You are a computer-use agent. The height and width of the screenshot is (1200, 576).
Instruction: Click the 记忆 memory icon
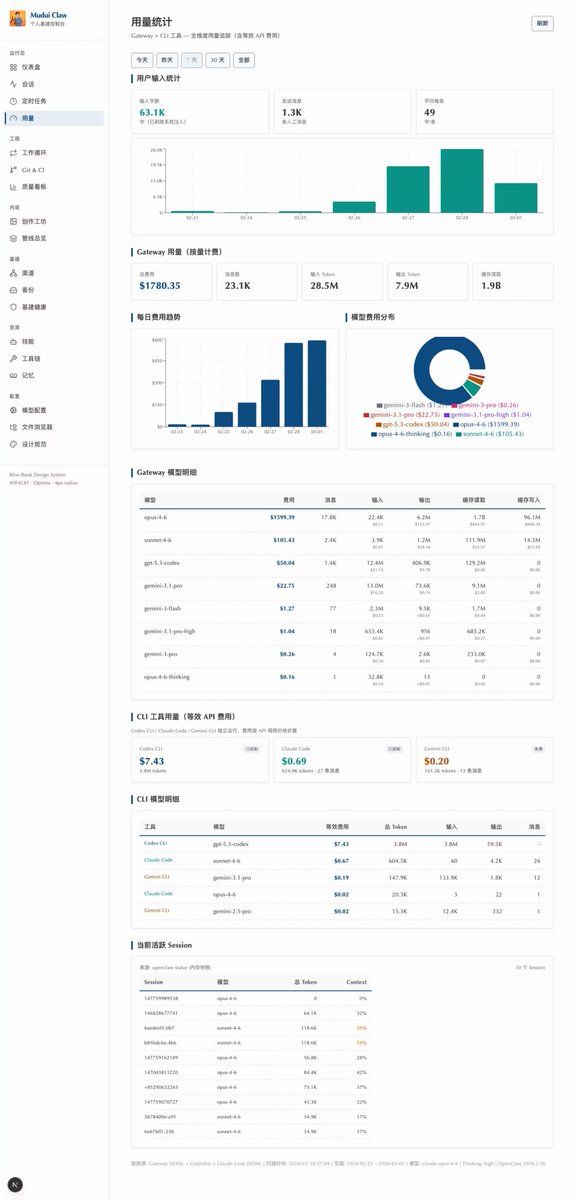click(x=13, y=375)
